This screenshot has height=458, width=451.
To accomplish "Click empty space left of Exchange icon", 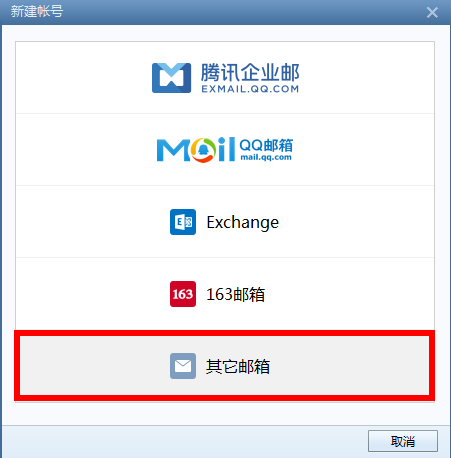I will [x=92, y=222].
